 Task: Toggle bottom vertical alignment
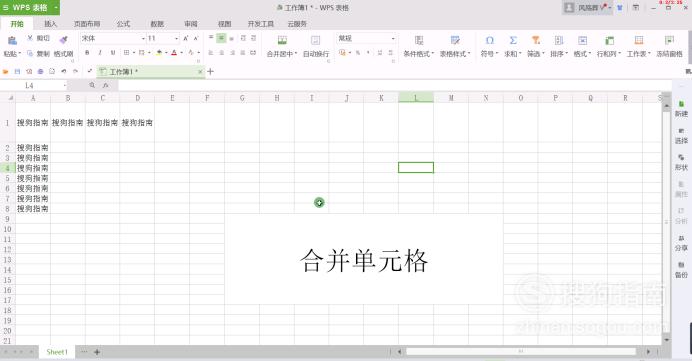tap(232, 38)
